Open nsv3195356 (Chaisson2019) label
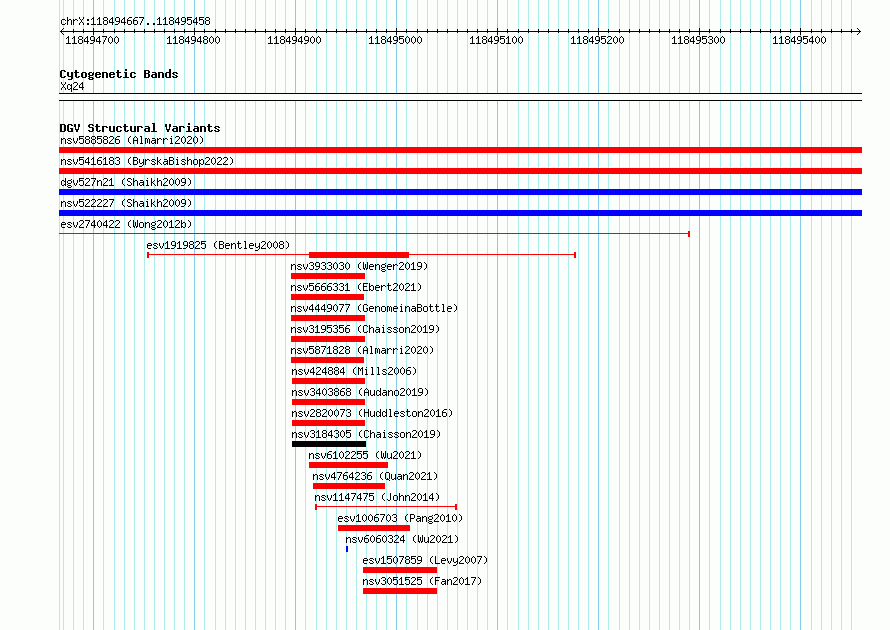The image size is (890, 630). point(365,329)
